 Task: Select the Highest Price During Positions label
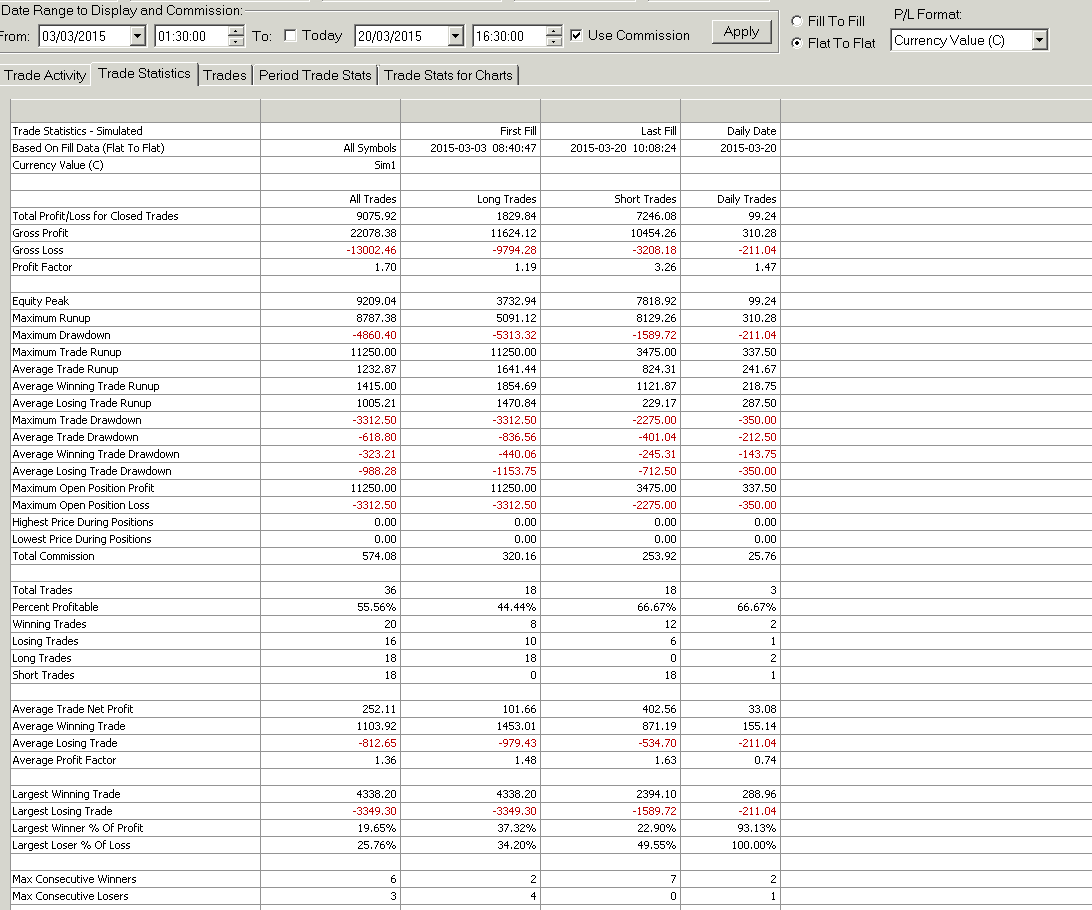[83, 522]
